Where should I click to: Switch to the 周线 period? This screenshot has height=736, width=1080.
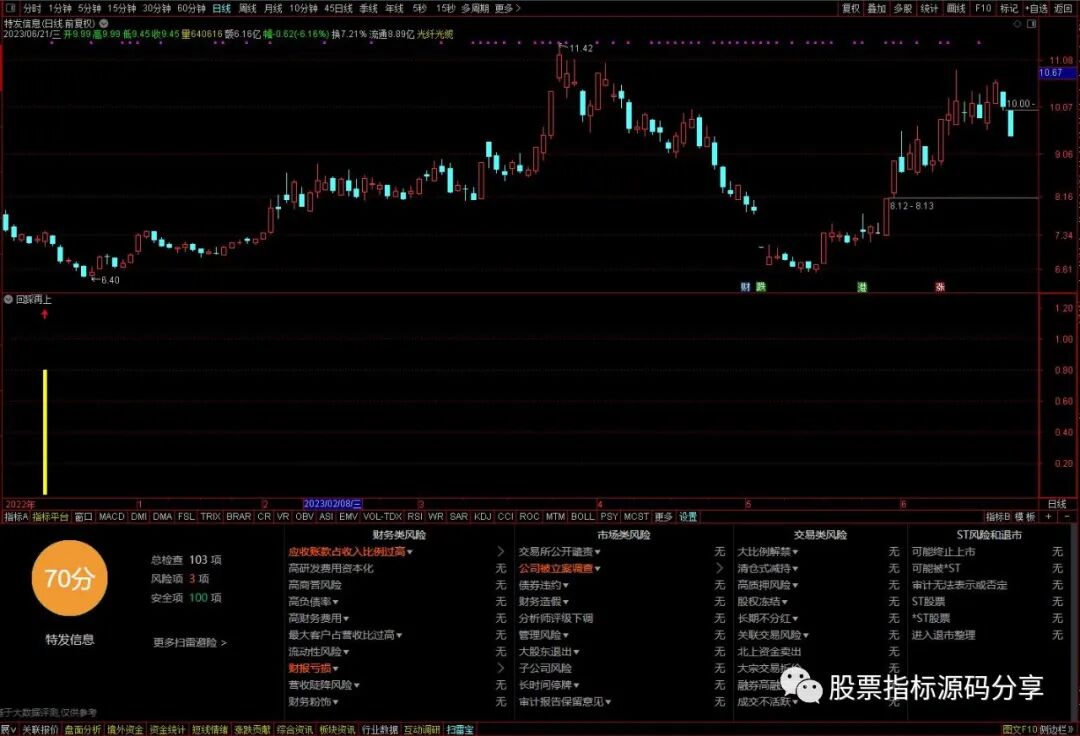point(247,8)
